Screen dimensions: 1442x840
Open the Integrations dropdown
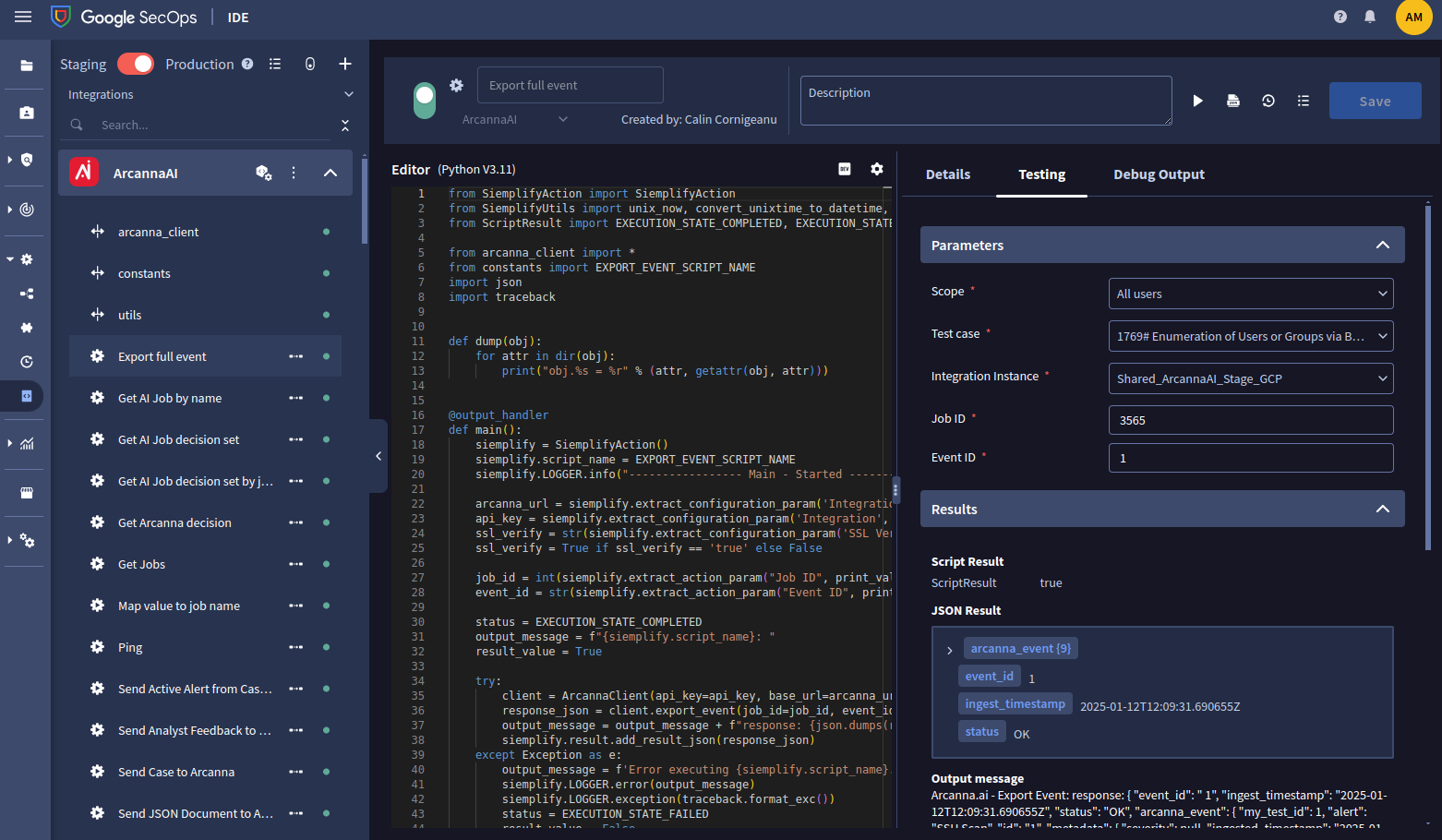pos(210,94)
